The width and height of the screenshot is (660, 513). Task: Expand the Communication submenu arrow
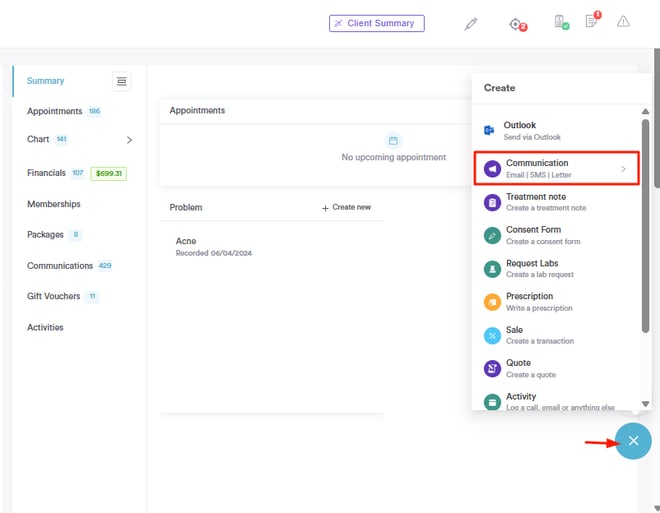point(623,169)
